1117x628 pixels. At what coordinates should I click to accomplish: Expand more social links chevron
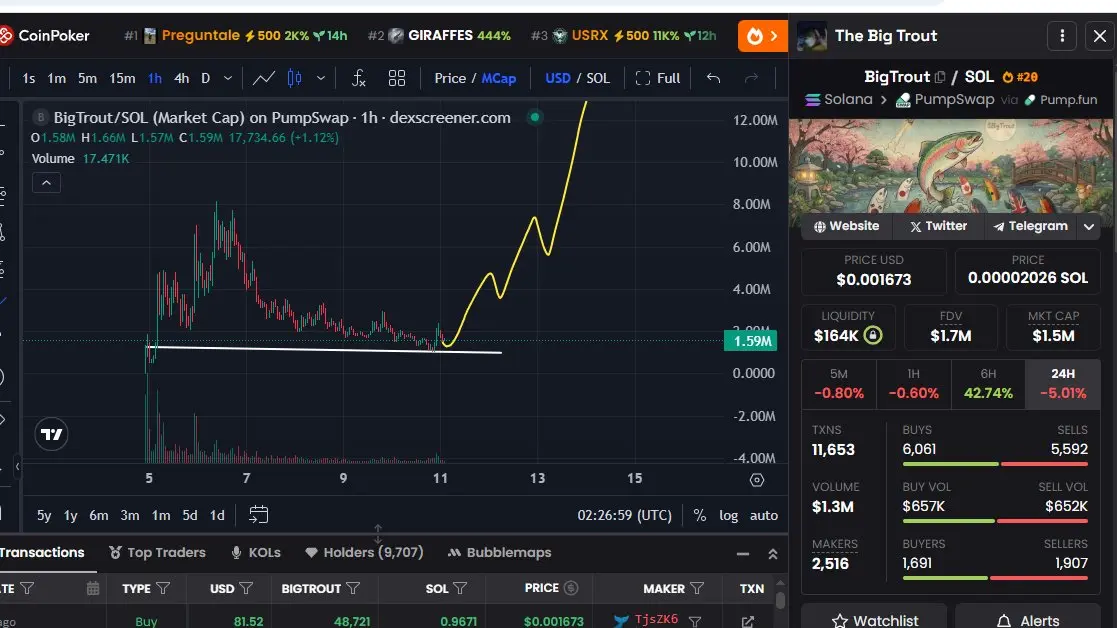tap(1089, 227)
